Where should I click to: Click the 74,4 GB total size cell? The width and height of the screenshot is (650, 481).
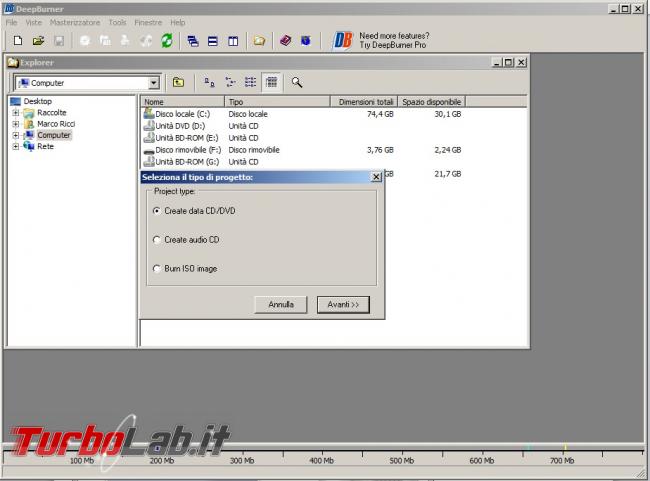(x=380, y=114)
